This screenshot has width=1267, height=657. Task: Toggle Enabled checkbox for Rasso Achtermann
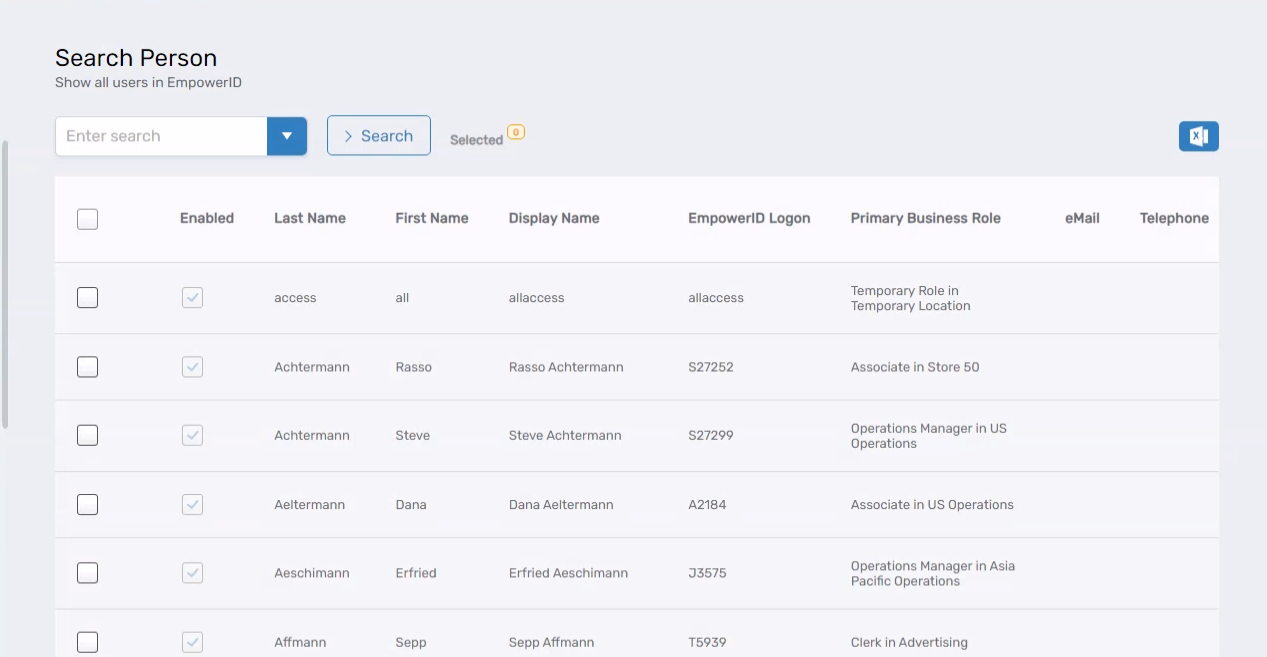coord(192,367)
